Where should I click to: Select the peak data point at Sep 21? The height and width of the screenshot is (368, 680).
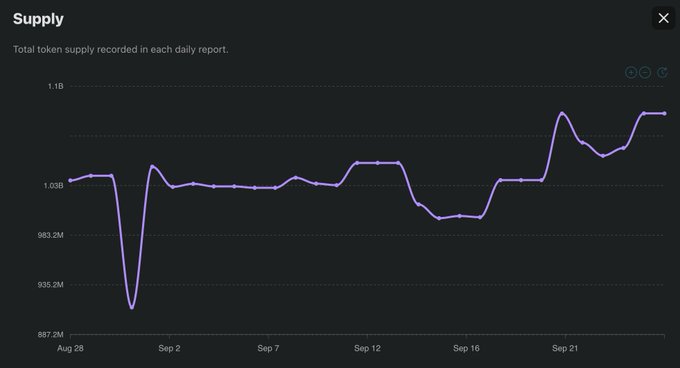562,114
